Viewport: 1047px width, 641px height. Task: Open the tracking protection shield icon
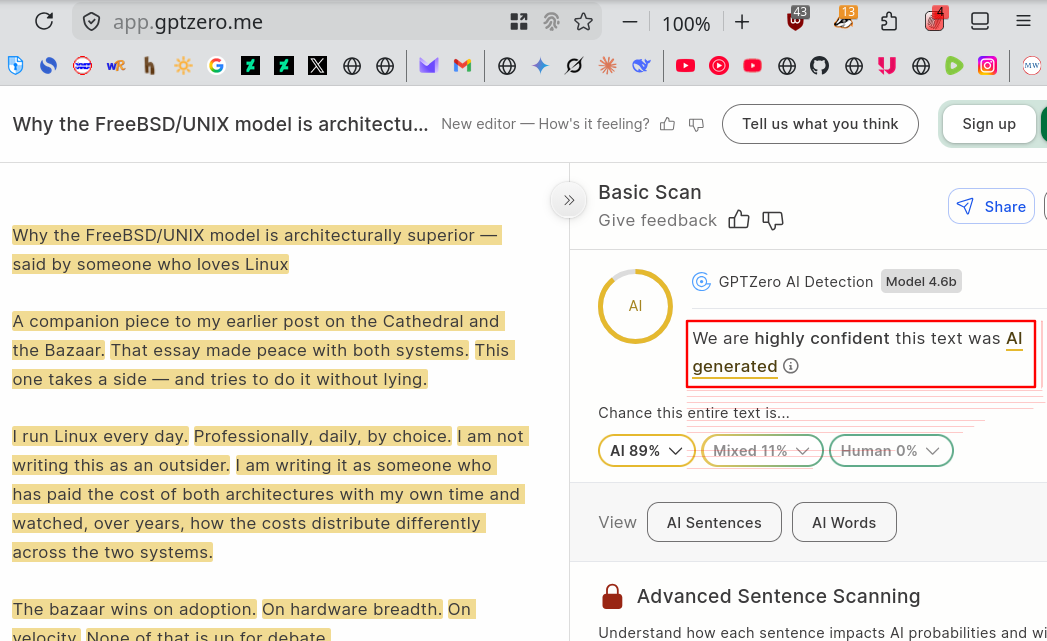91,22
